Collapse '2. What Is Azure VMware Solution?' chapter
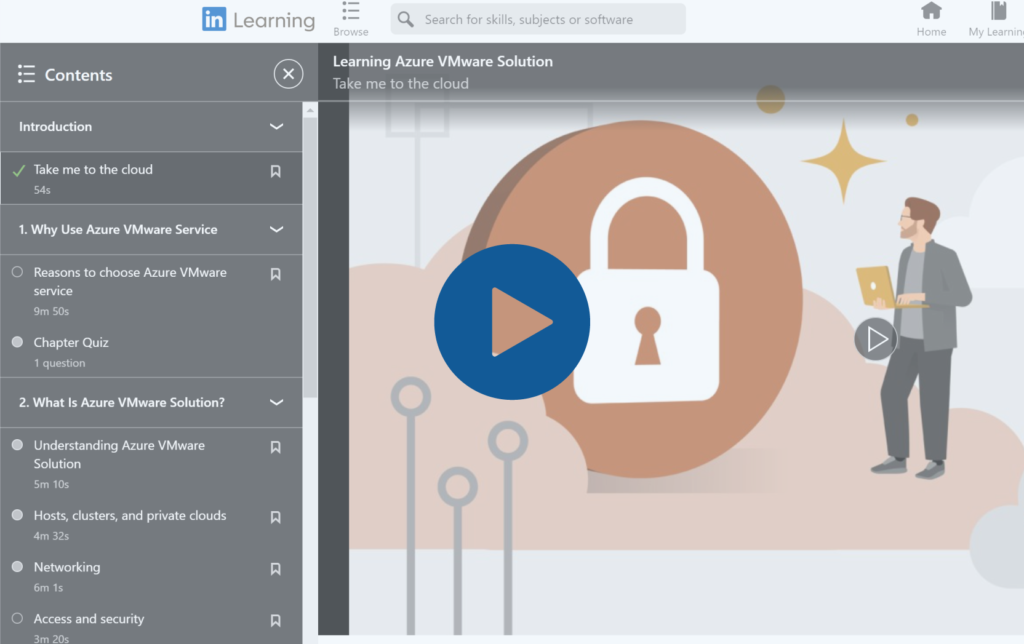 pos(276,402)
